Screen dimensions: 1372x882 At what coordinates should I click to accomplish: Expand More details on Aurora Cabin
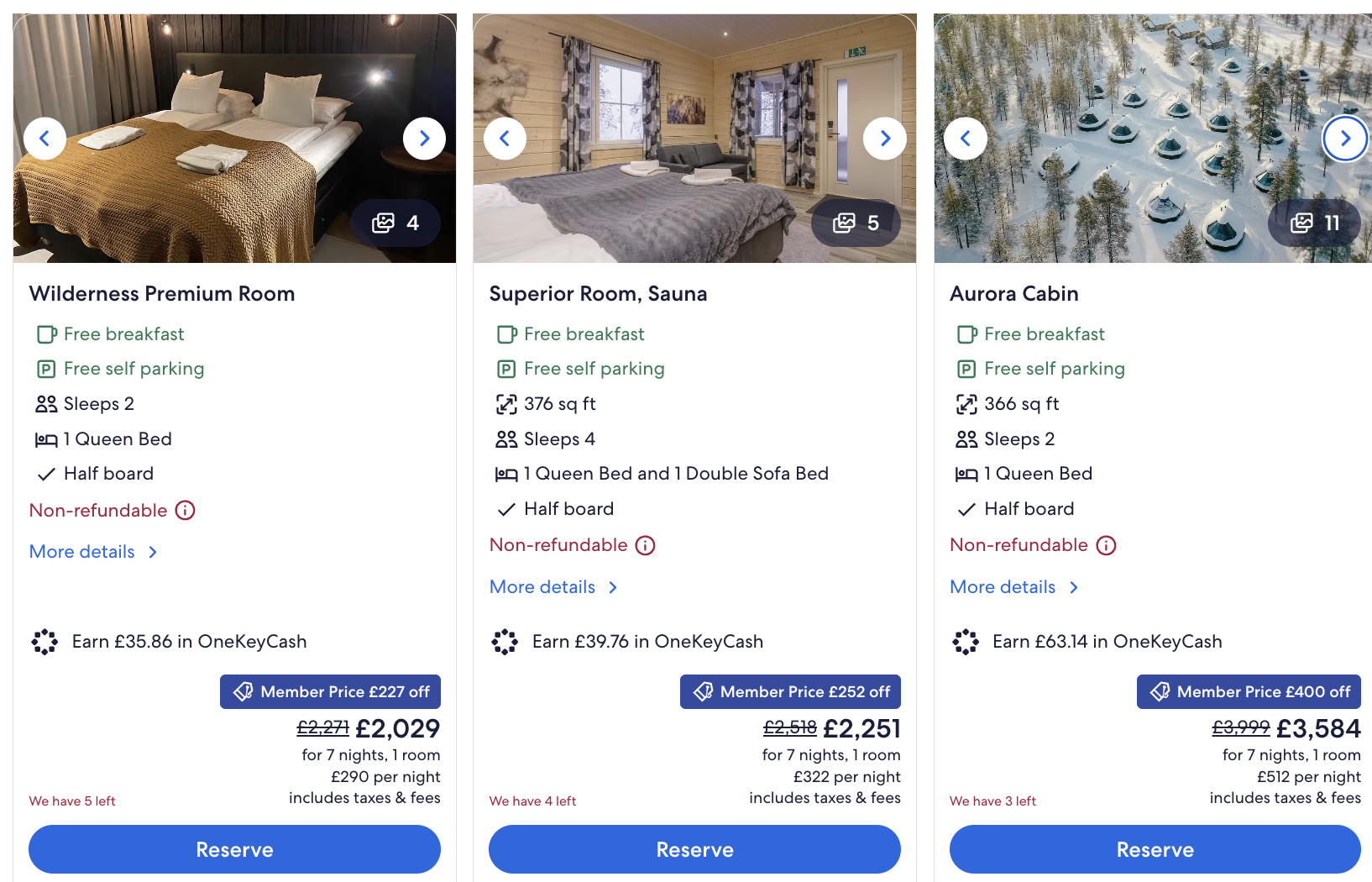[1003, 586]
